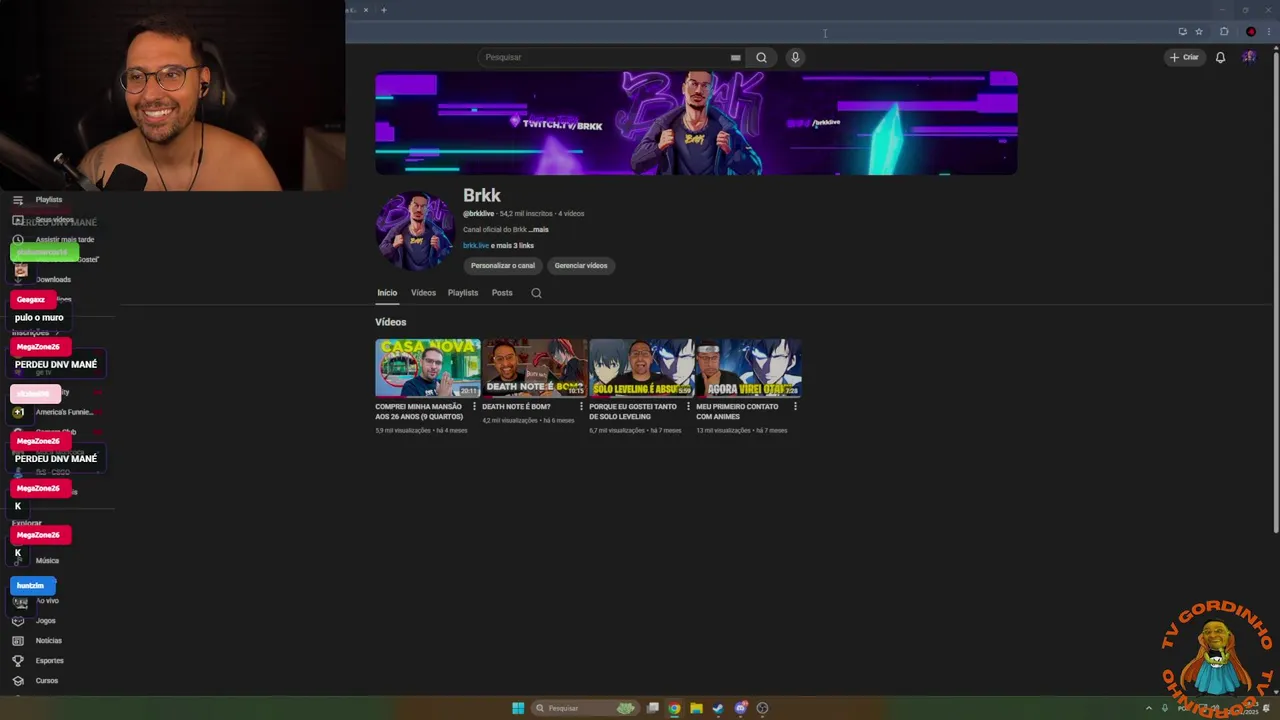Play the CASA NOVA thumbnail video

428,368
